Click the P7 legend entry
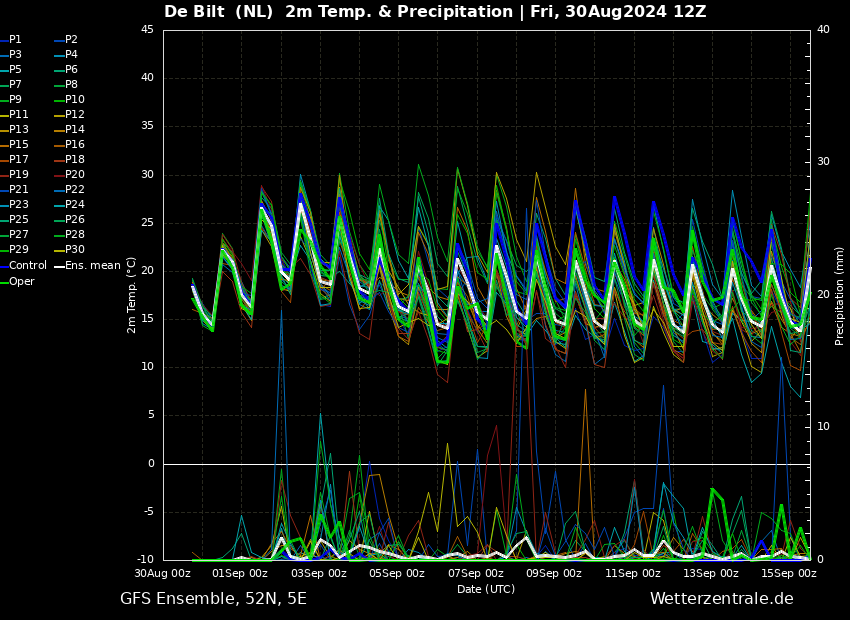The image size is (850, 620). coord(11,85)
